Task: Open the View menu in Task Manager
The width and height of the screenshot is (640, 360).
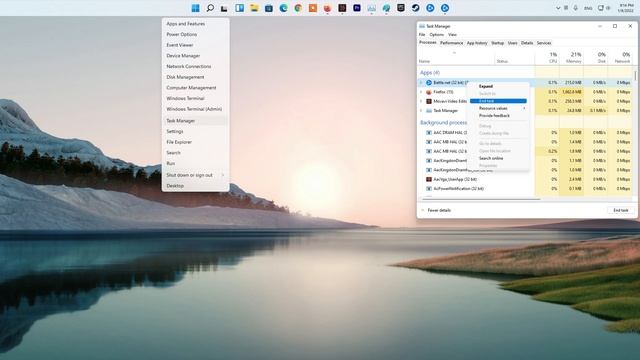Action: (x=452, y=35)
